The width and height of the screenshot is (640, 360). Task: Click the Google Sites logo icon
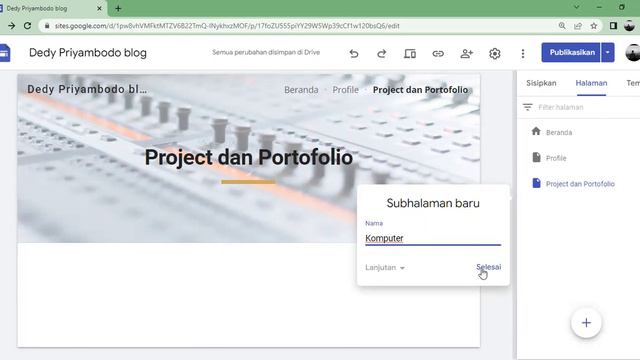click(x=4, y=53)
